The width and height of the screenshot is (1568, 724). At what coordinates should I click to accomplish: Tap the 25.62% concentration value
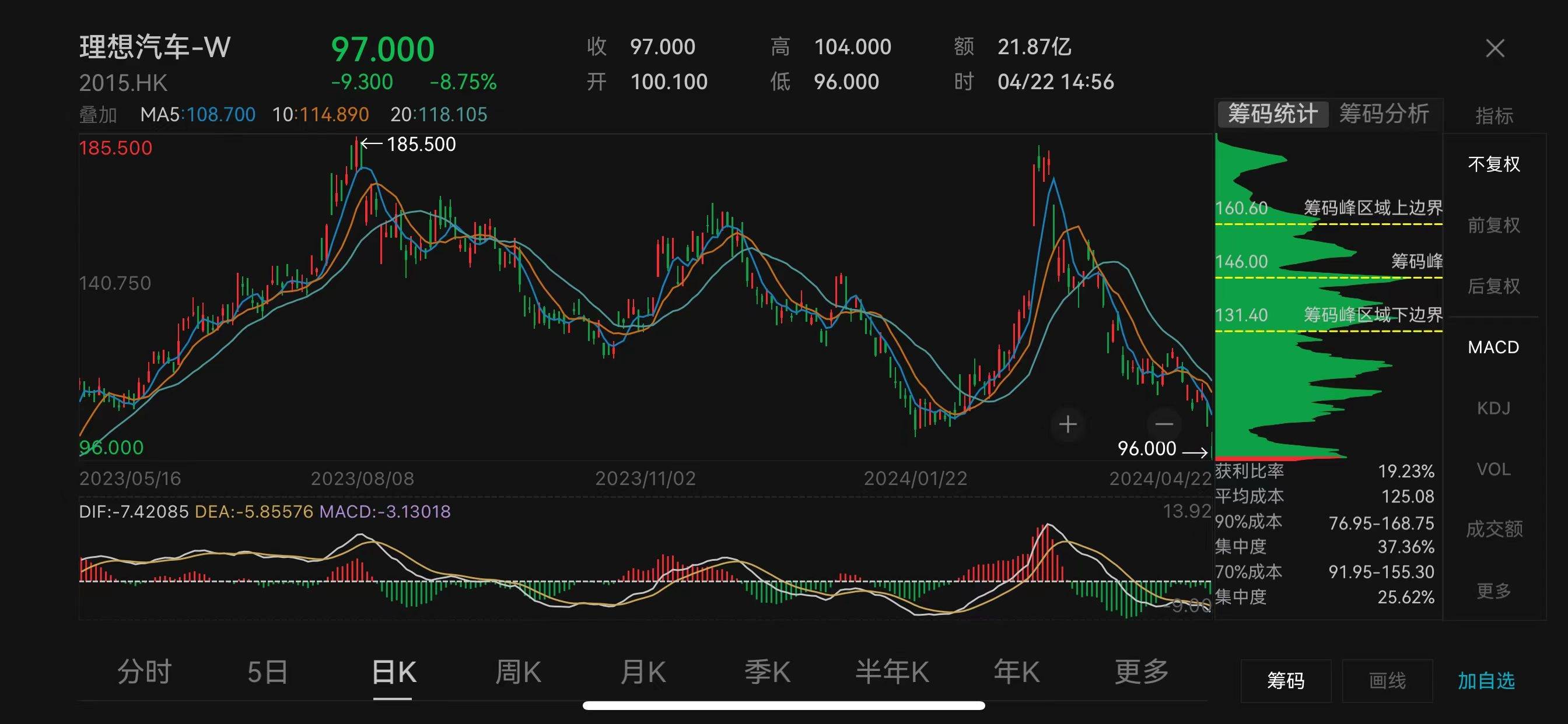1406,598
